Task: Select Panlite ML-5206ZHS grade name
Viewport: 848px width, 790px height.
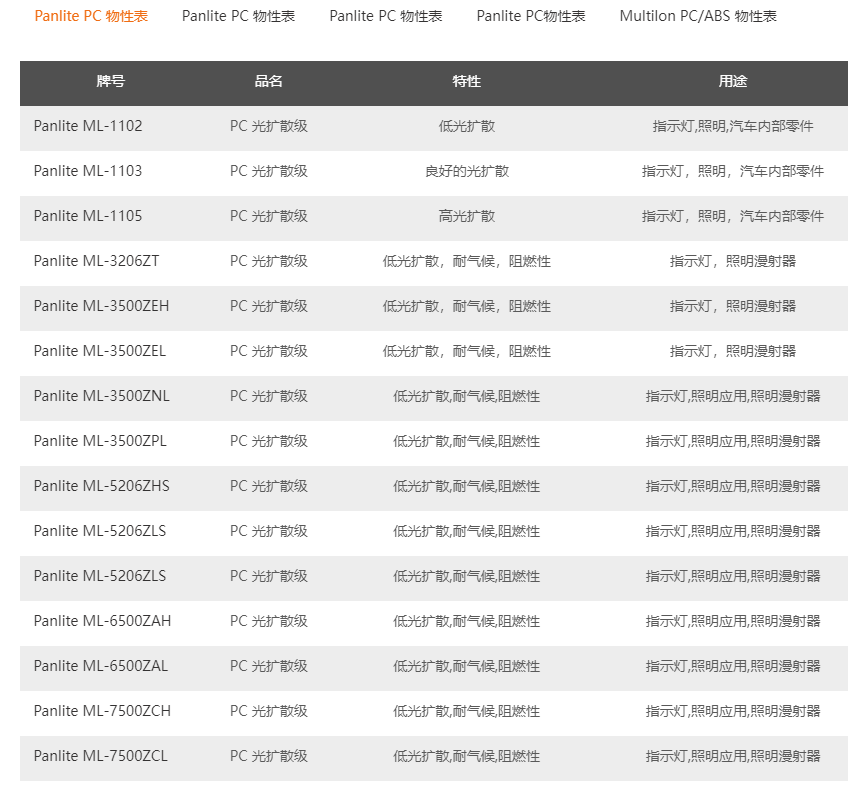Action: click(101, 486)
